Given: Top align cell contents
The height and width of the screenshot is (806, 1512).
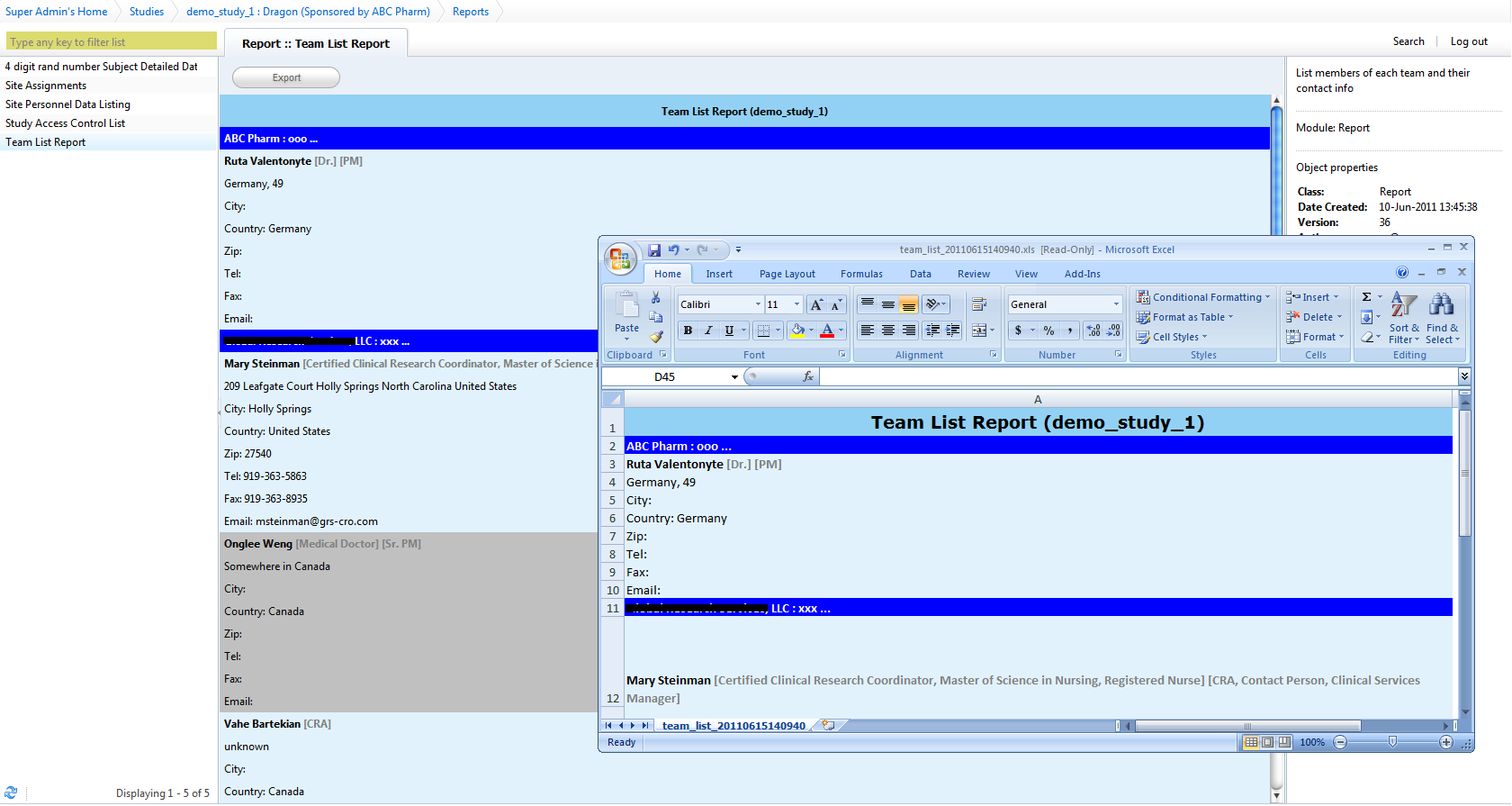Looking at the screenshot, I should tap(867, 304).
